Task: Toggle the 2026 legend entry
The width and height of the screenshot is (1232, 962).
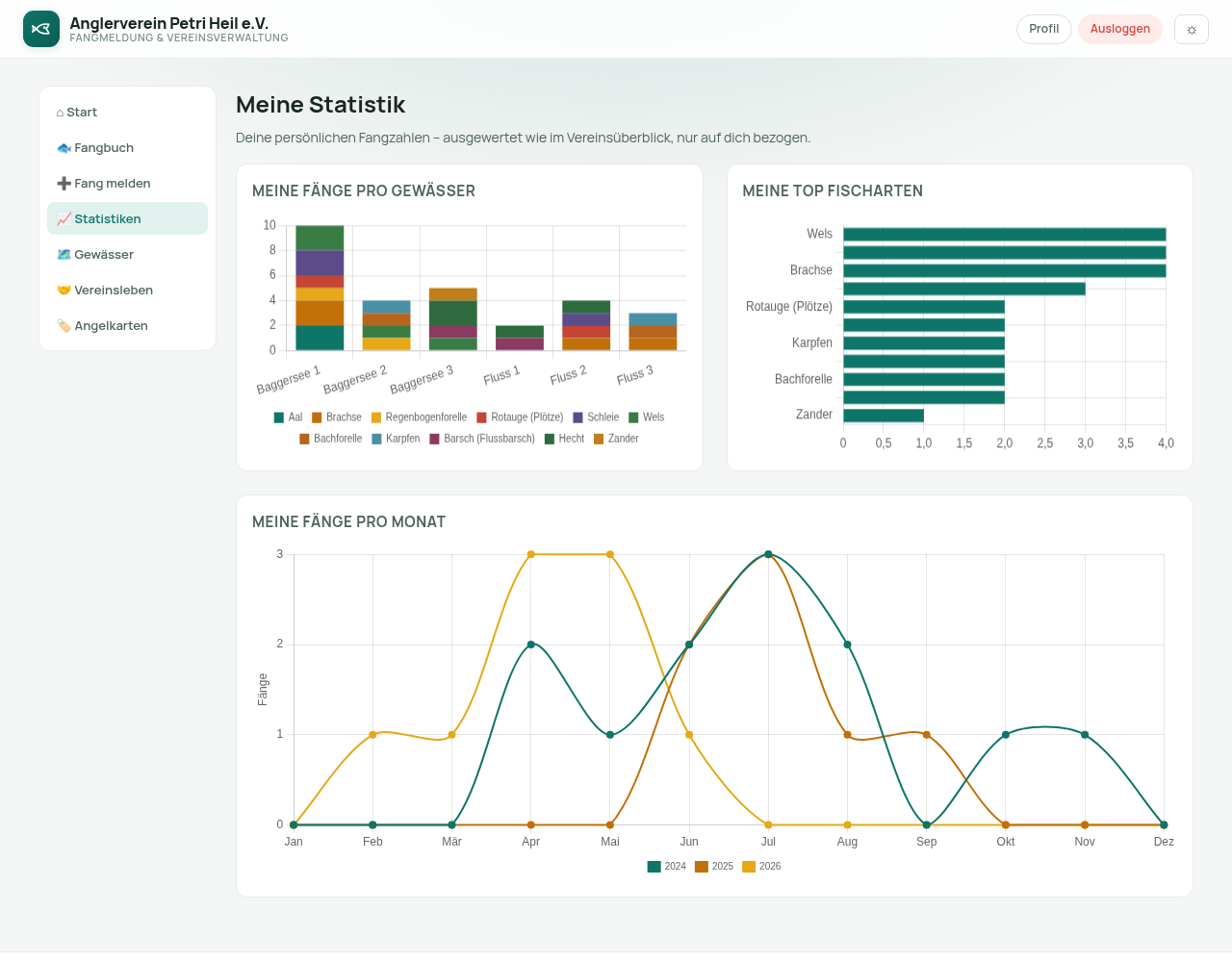Action: click(x=761, y=867)
